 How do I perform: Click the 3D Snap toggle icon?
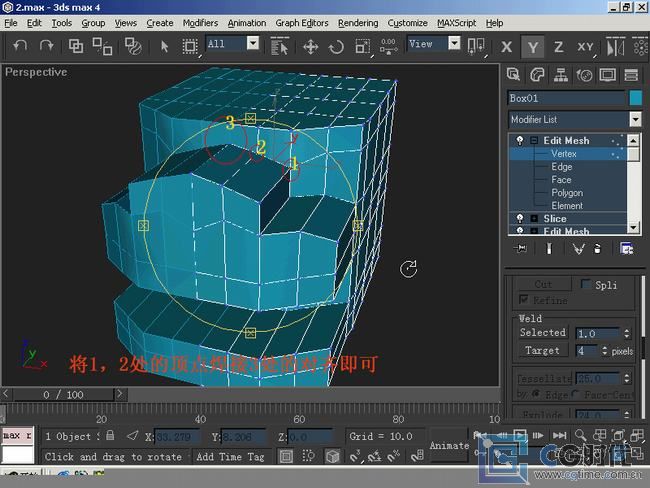pos(355,456)
